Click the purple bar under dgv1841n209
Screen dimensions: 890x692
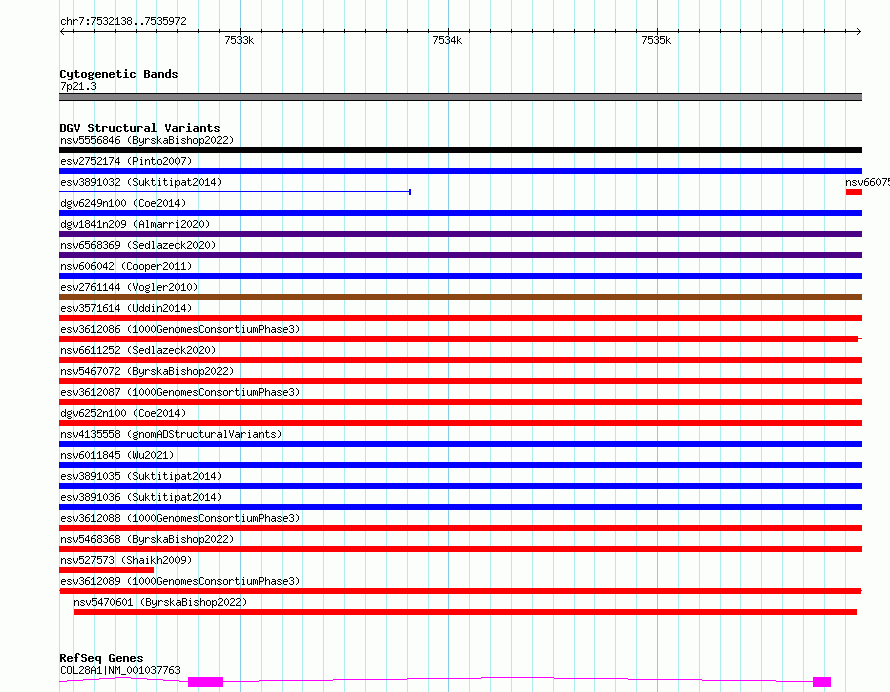click(x=460, y=234)
